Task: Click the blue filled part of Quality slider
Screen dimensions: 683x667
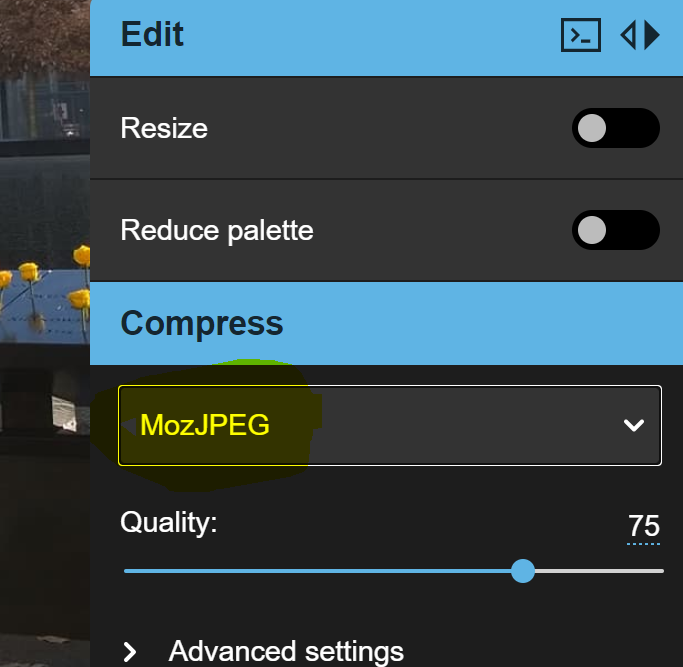Action: pos(320,571)
